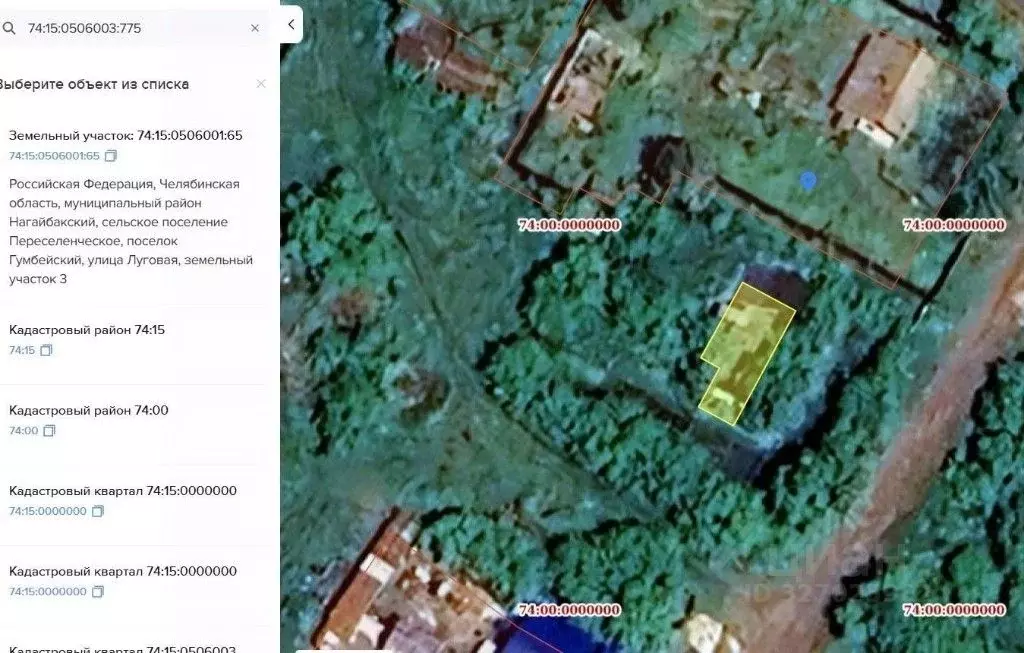Collapse the side panel with the chevron
Viewport: 1024px width, 653px height.
(291, 24)
